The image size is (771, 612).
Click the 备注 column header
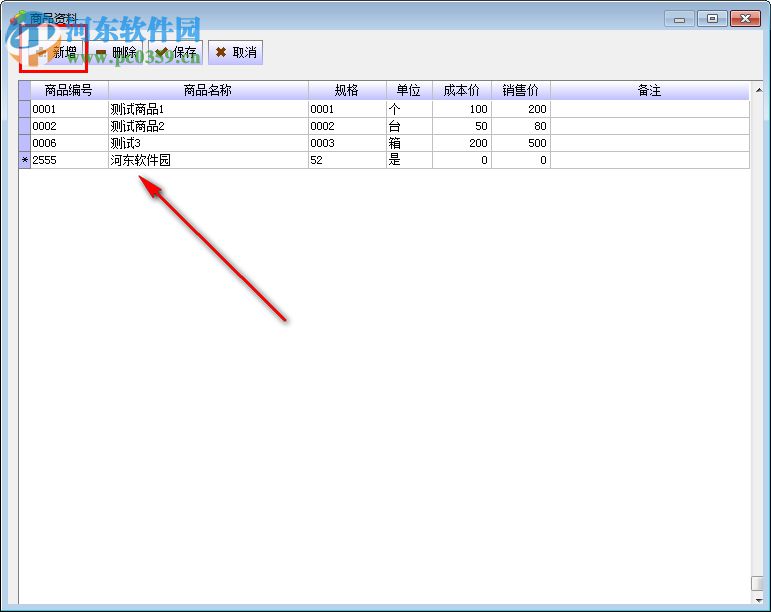pyautogui.click(x=650, y=90)
